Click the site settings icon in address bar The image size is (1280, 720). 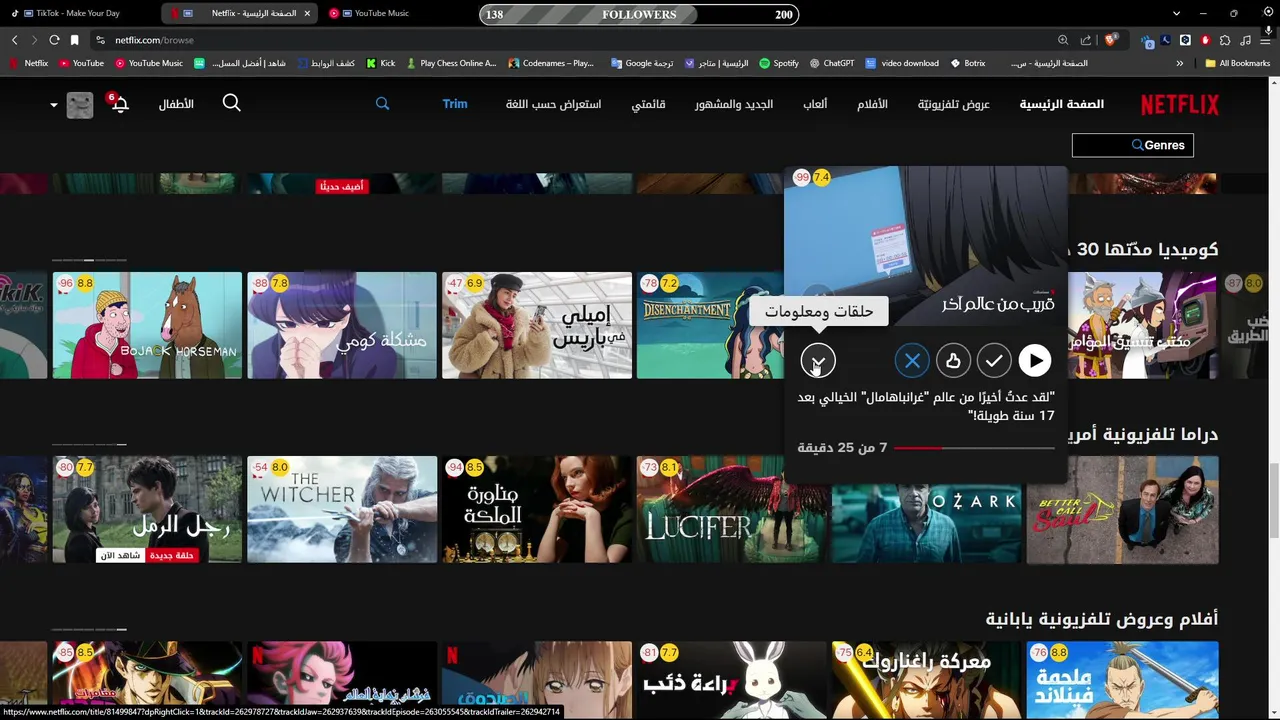(x=100, y=40)
